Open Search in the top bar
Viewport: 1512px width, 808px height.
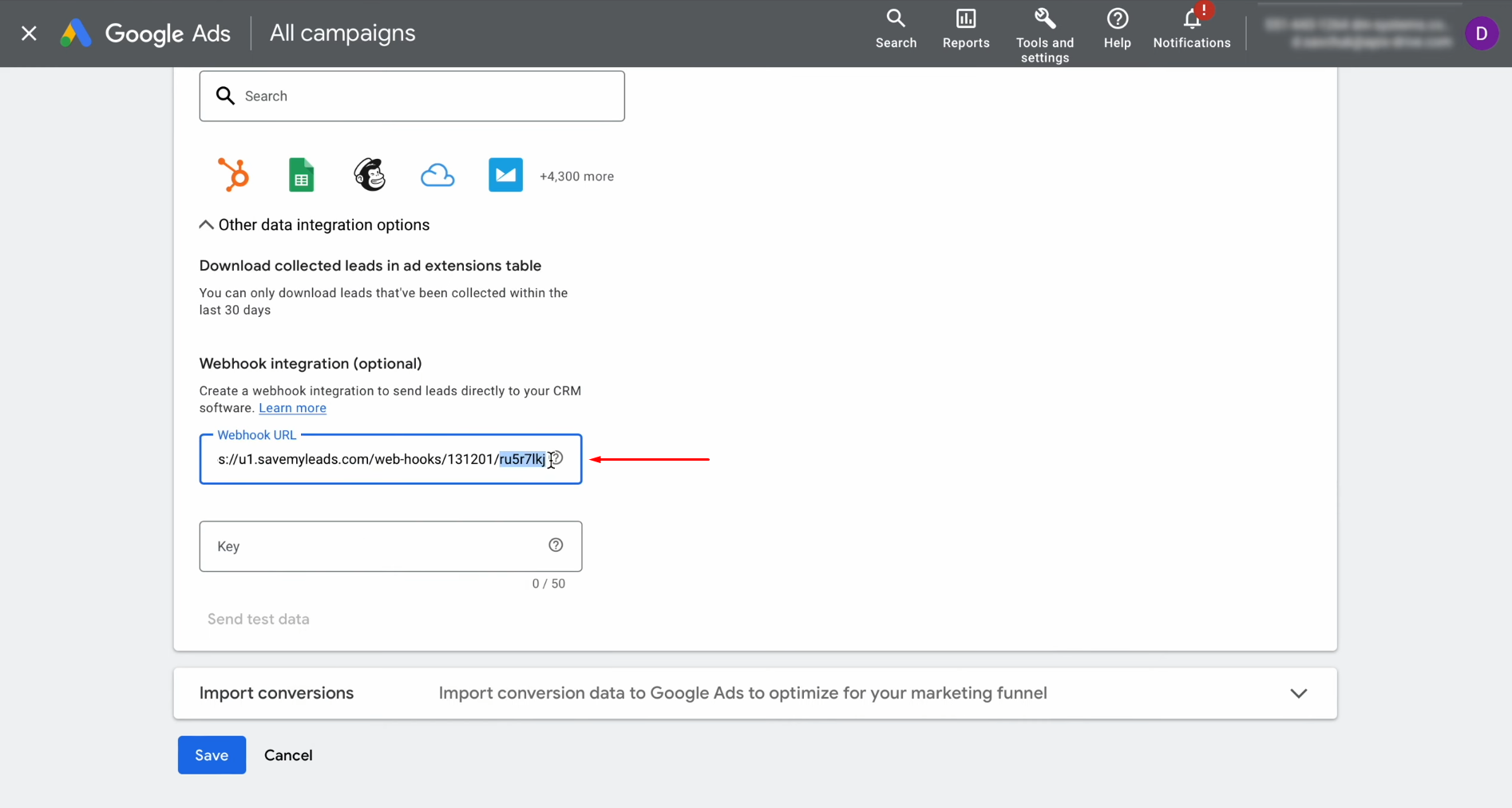pyautogui.click(x=896, y=29)
